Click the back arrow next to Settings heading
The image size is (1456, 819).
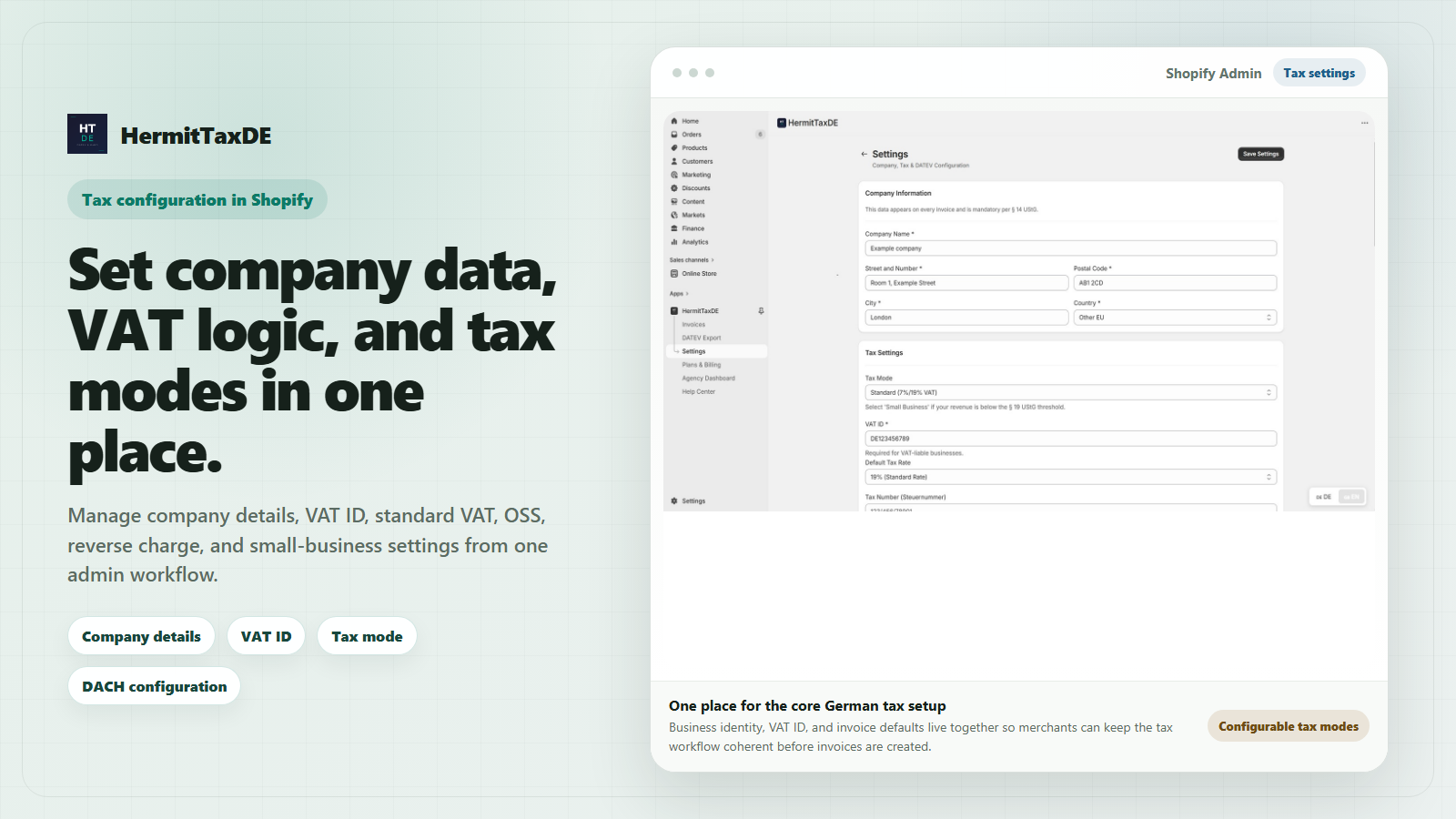tap(864, 154)
